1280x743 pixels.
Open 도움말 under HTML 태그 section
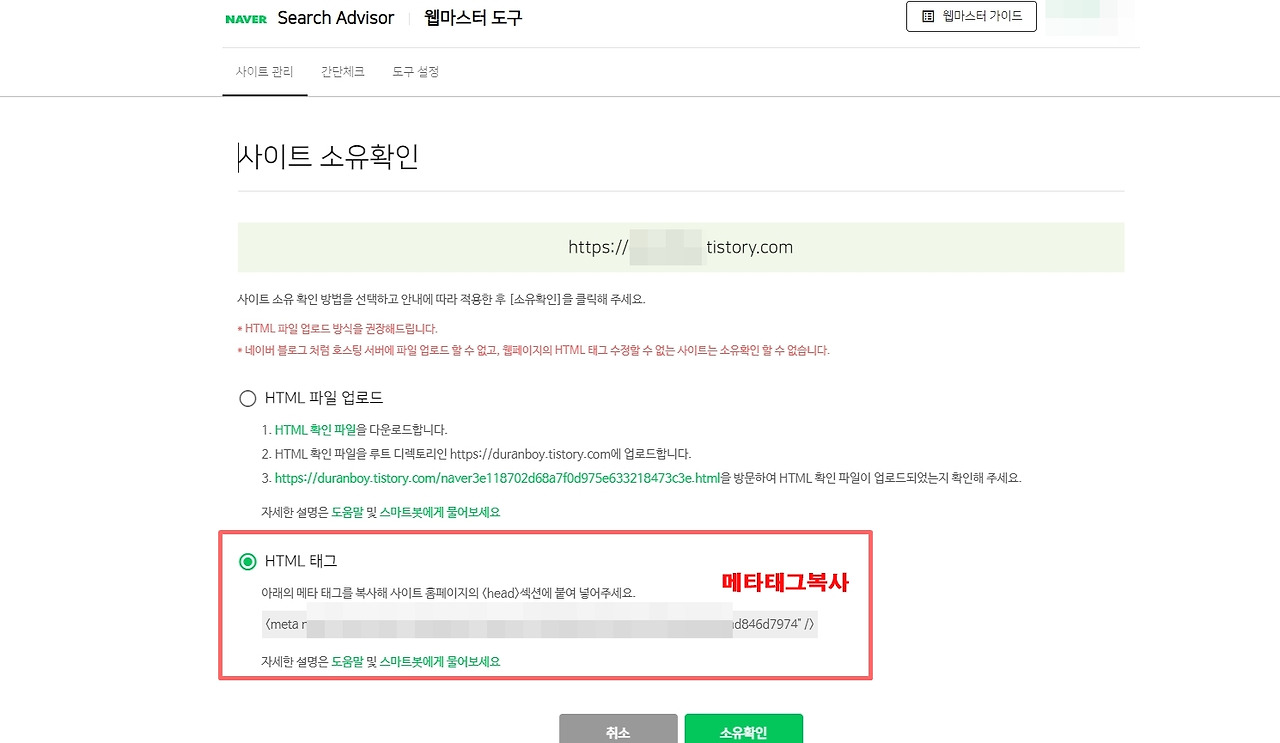coord(347,662)
